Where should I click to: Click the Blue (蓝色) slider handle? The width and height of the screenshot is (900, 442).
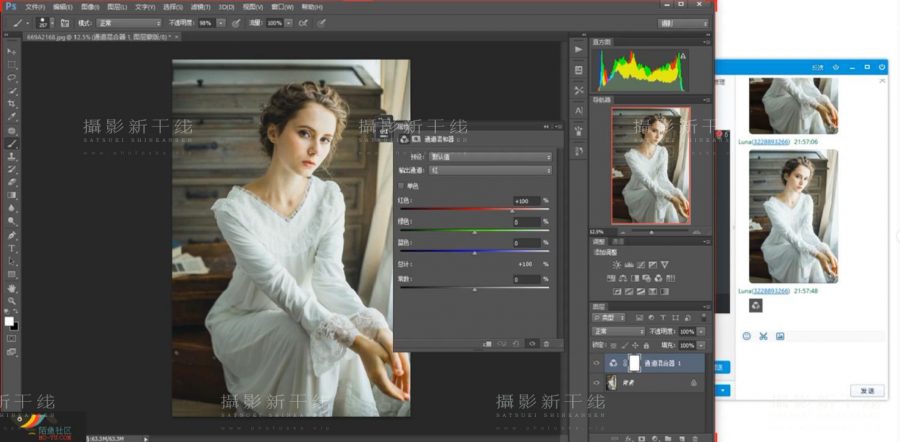[474, 253]
